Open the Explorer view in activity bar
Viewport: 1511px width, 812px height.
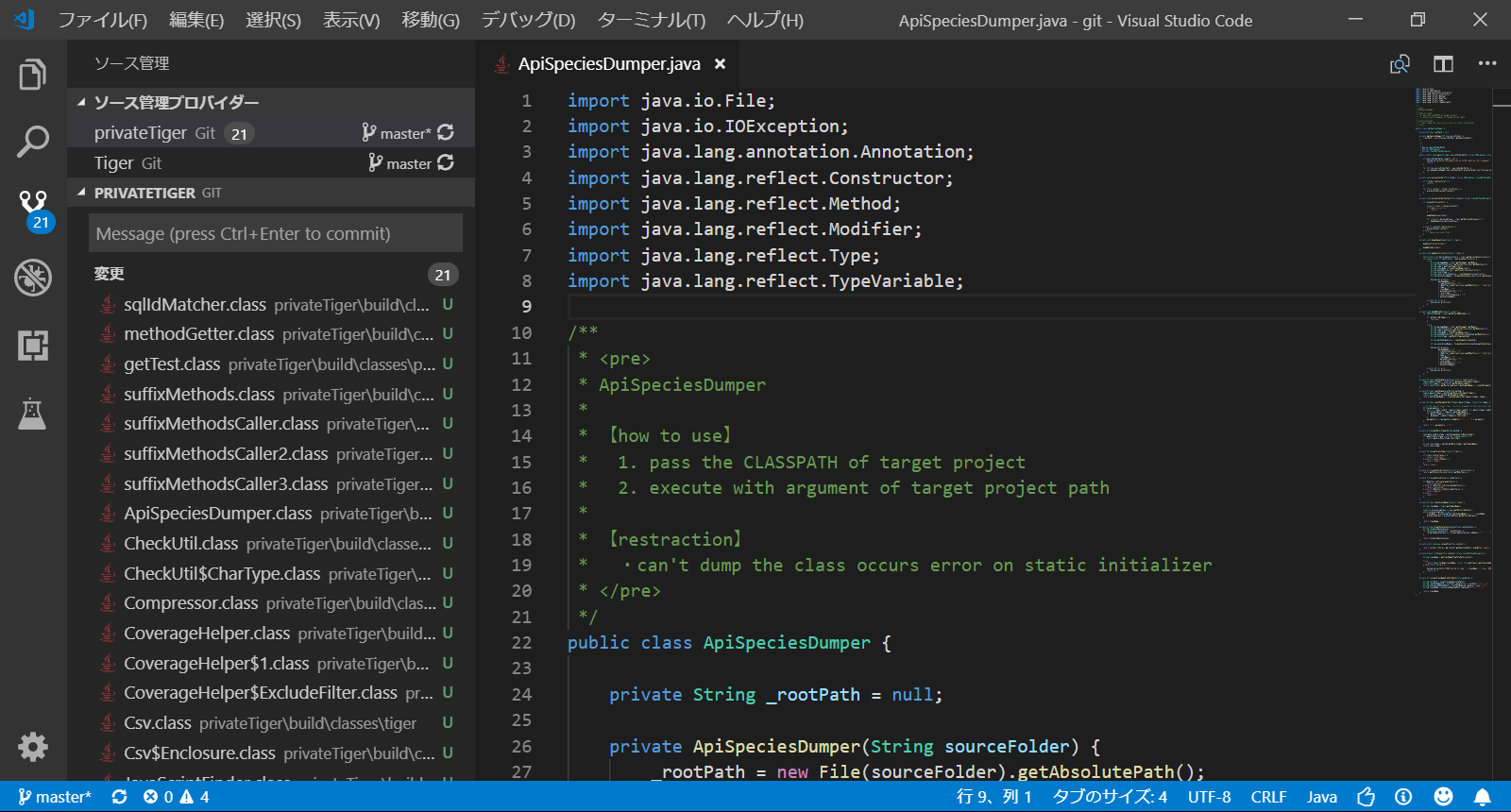tap(33, 75)
